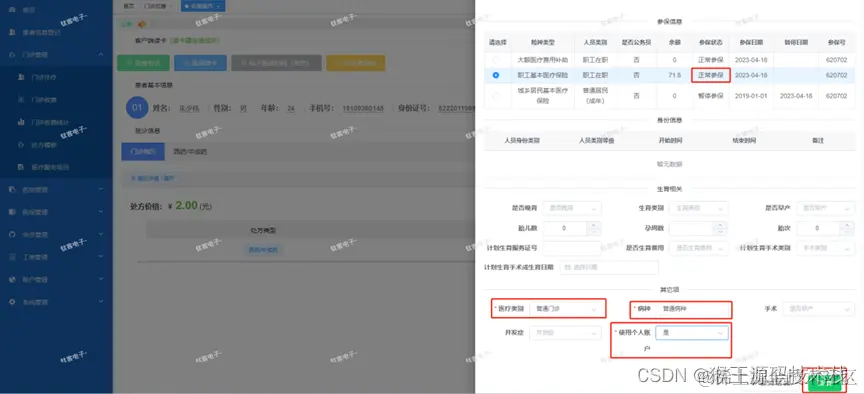
Task: Open the 是否晚育 dropdown
Action: 572,208
